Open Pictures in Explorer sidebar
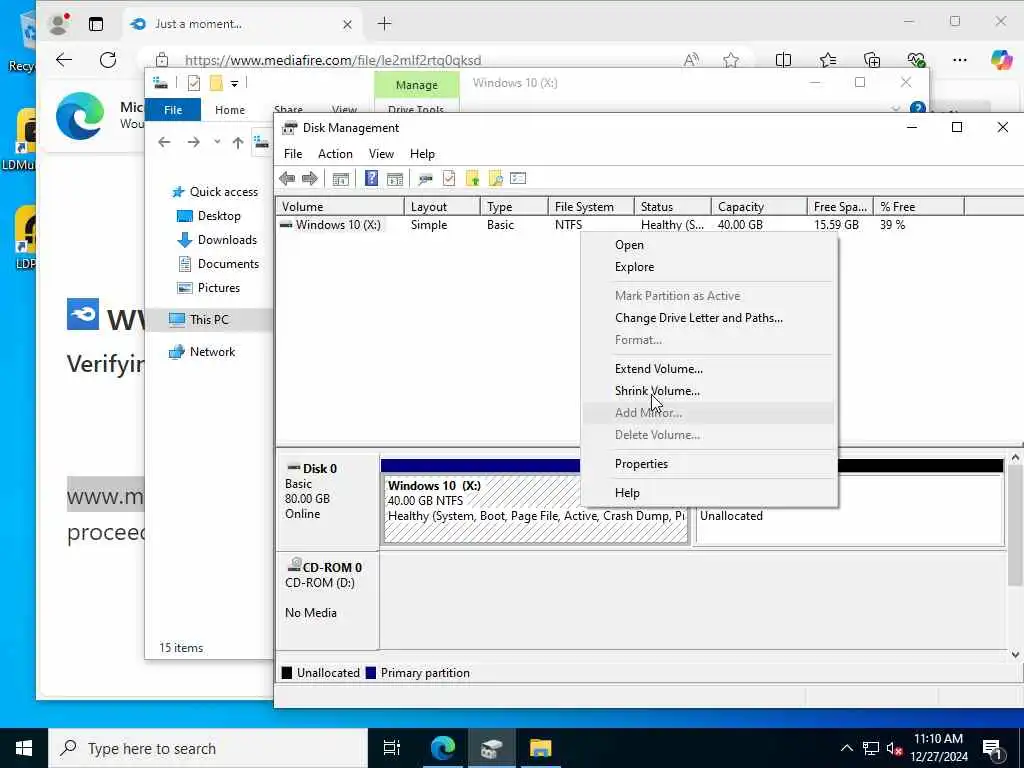Viewport: 1024px width, 768px height. [x=219, y=288]
